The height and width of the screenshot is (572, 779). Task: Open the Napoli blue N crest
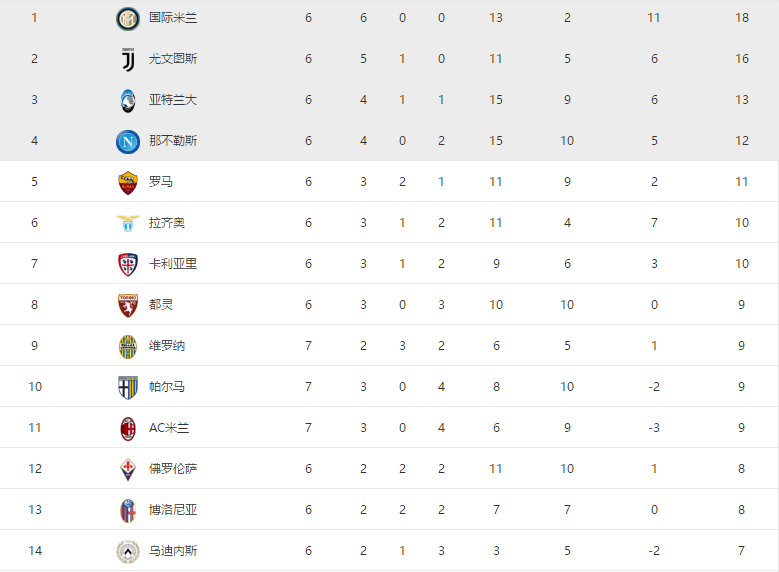(x=128, y=142)
